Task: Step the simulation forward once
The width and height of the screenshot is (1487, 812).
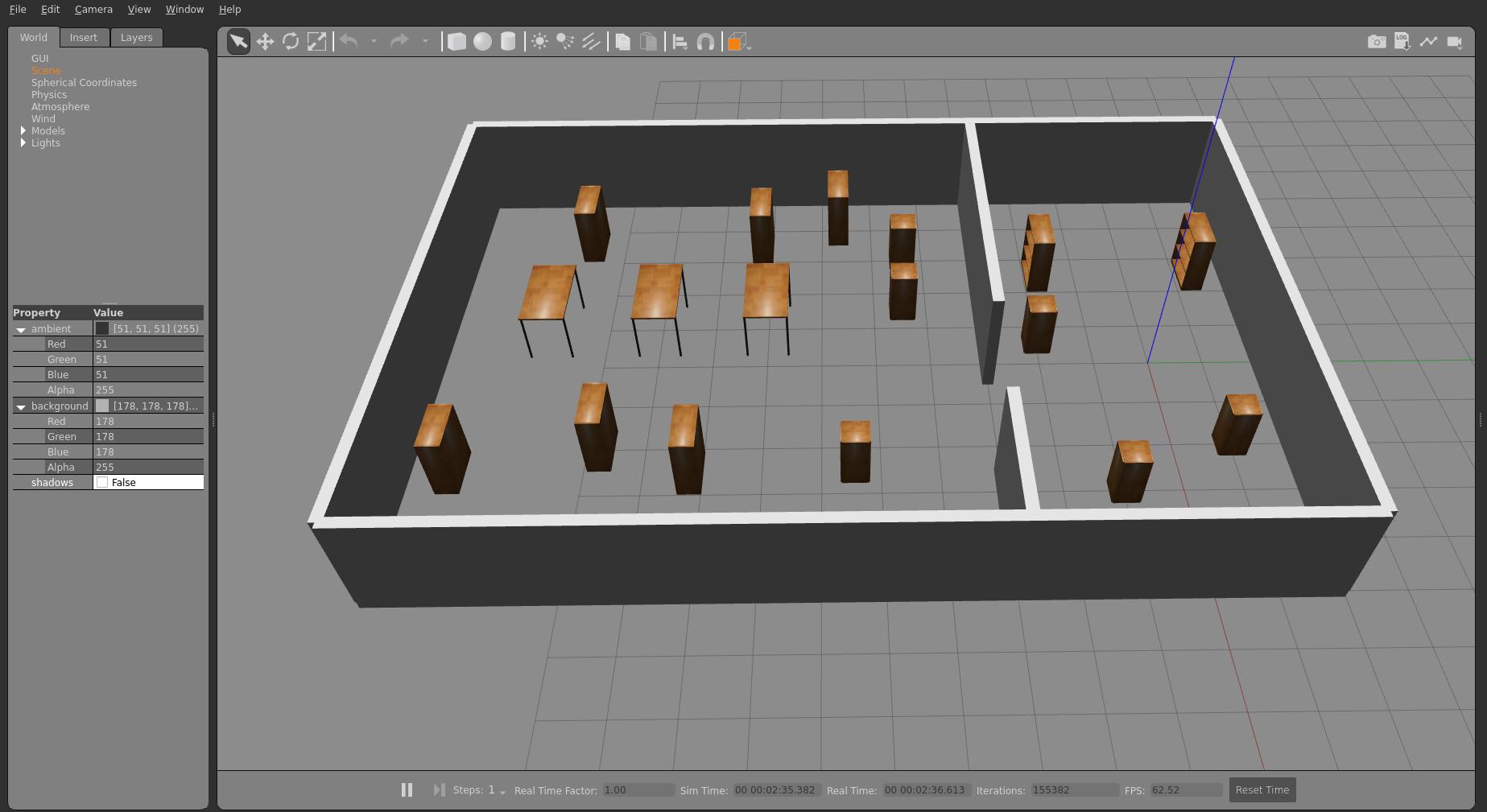Action: coord(439,790)
